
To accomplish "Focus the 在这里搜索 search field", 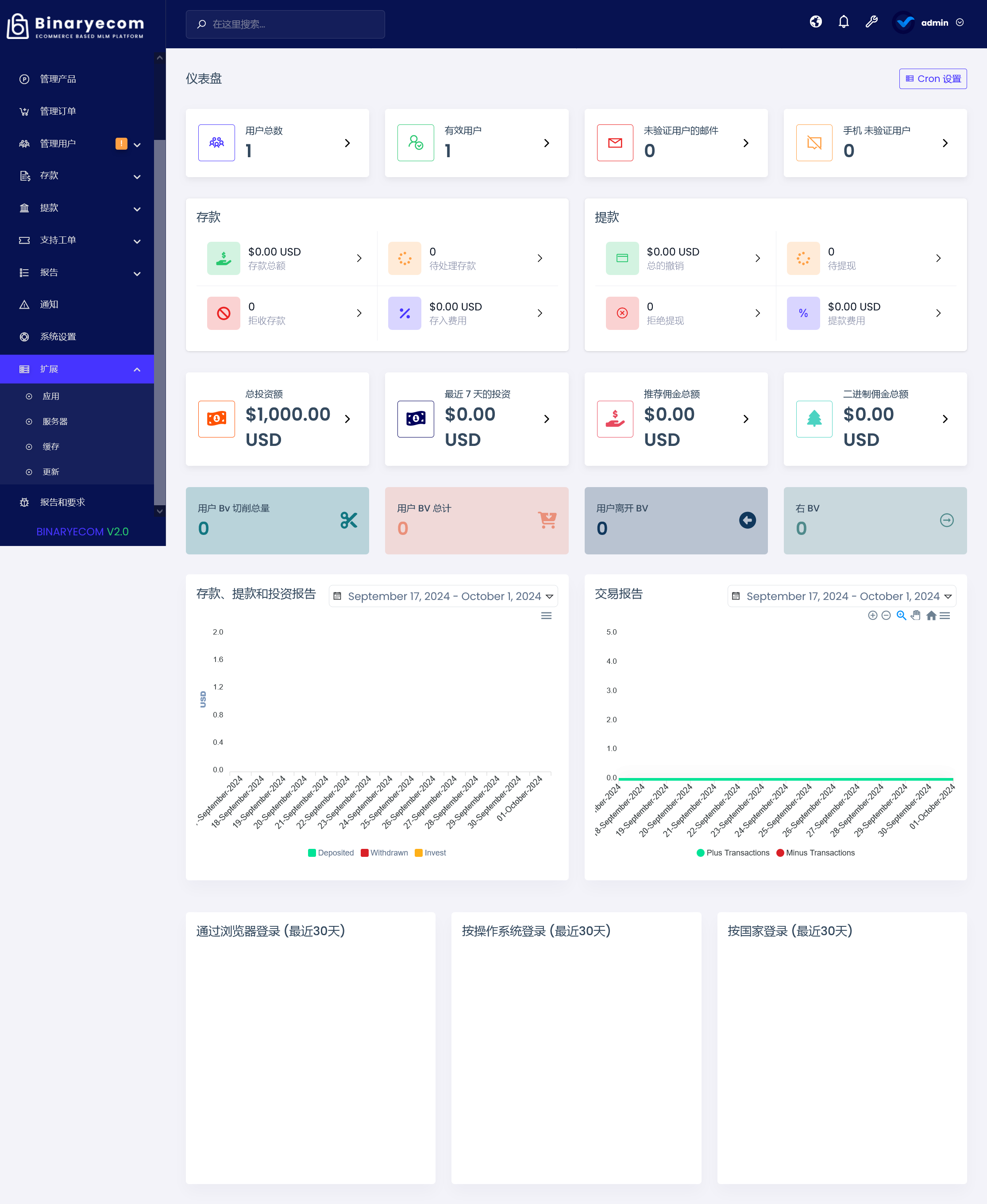I will tap(285, 24).
